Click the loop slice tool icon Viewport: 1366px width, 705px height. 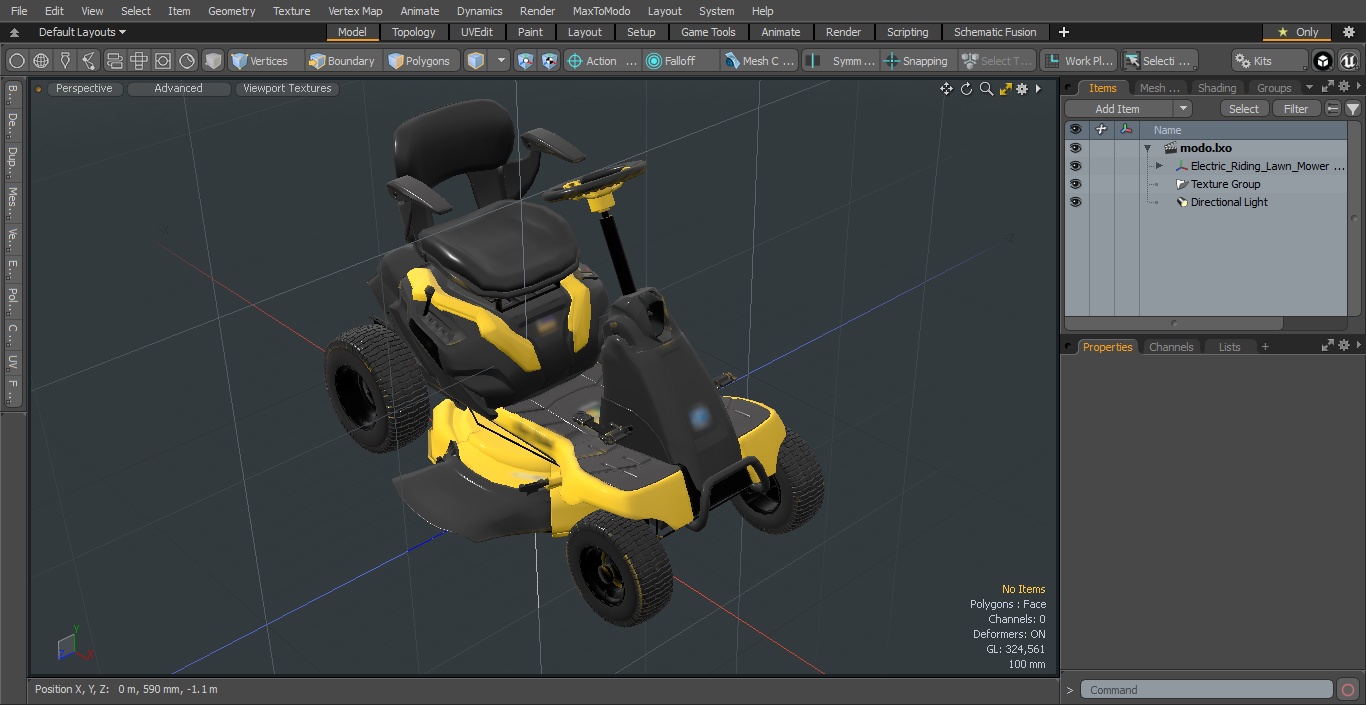(x=114, y=61)
